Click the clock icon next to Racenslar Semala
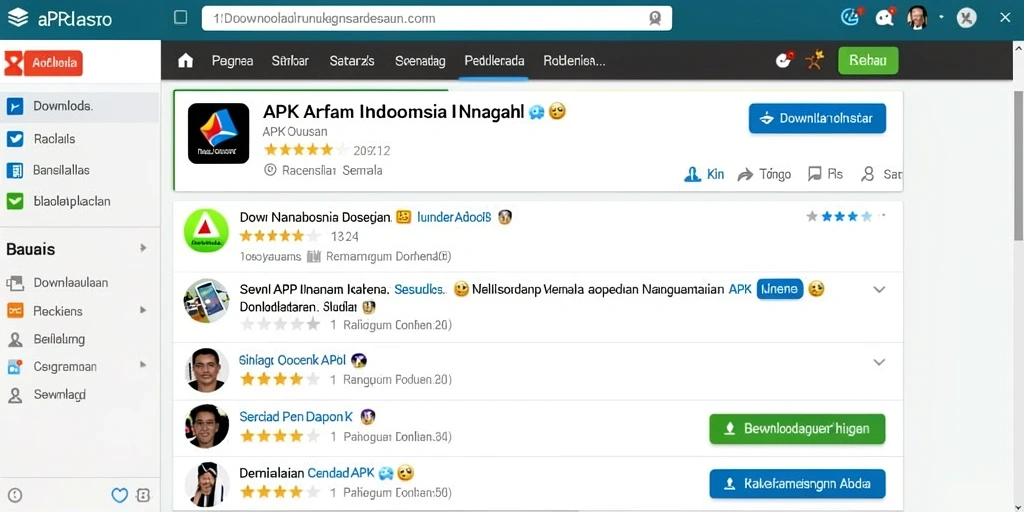Image resolution: width=1024 pixels, height=512 pixels. (x=270, y=170)
